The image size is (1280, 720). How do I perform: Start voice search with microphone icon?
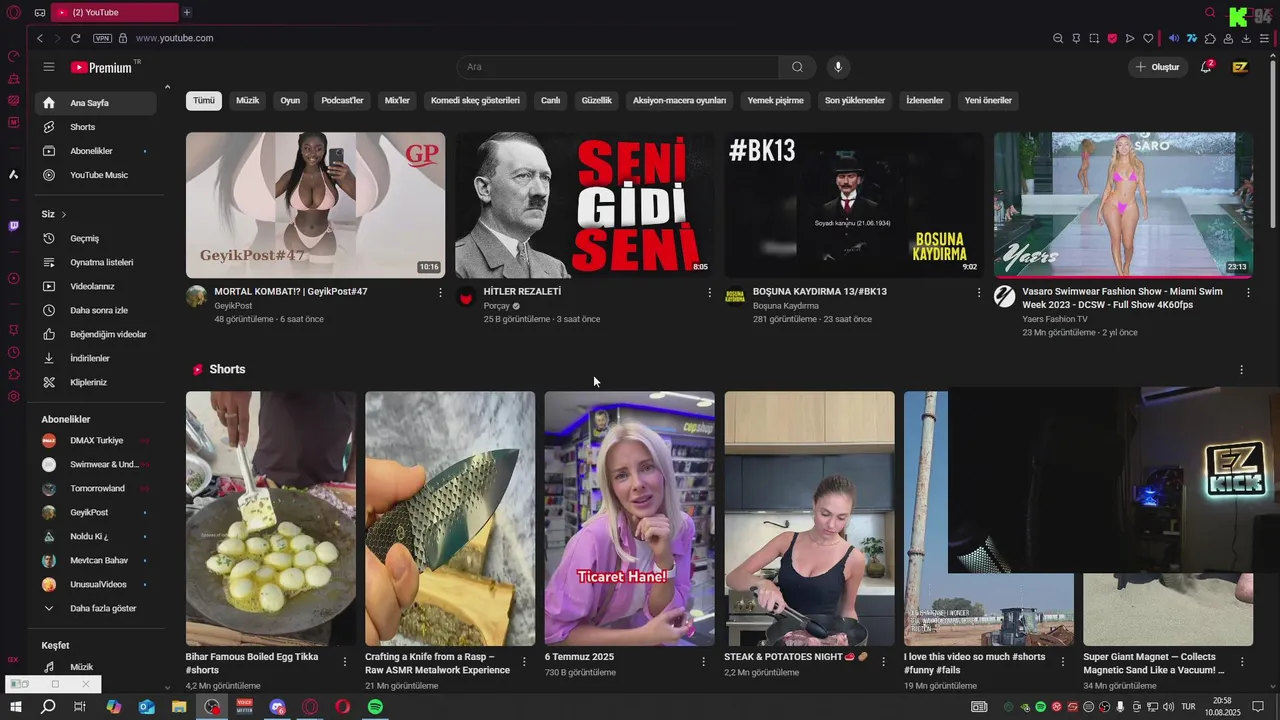pos(838,67)
